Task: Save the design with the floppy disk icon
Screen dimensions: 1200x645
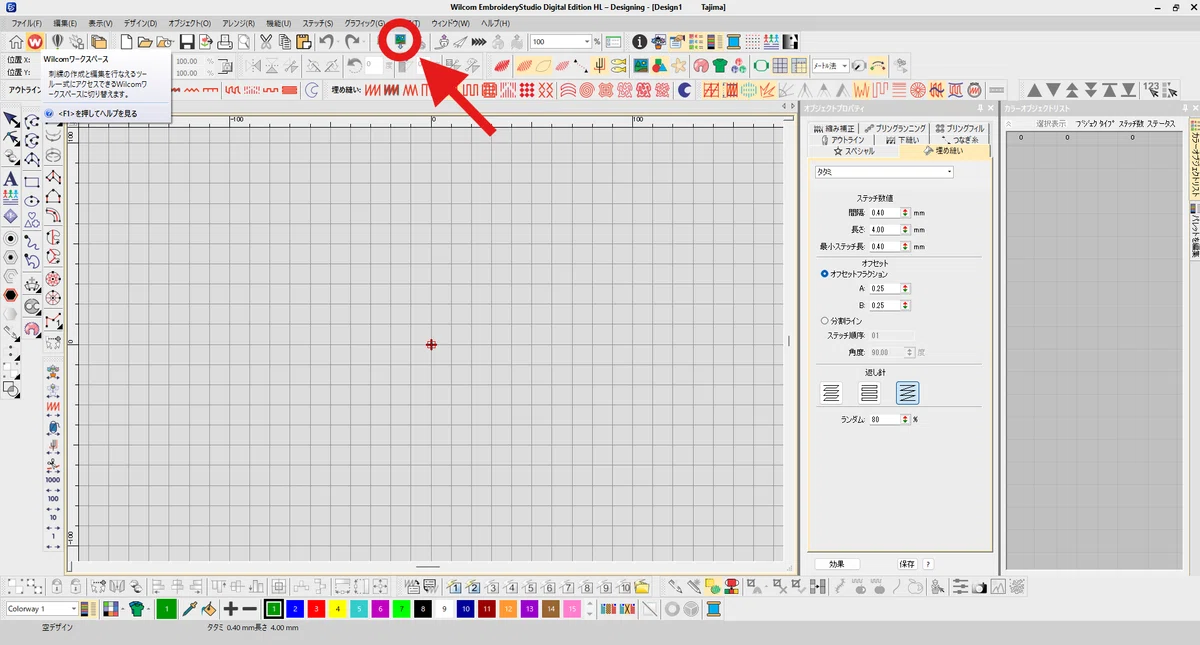Action: pyautogui.click(x=187, y=42)
